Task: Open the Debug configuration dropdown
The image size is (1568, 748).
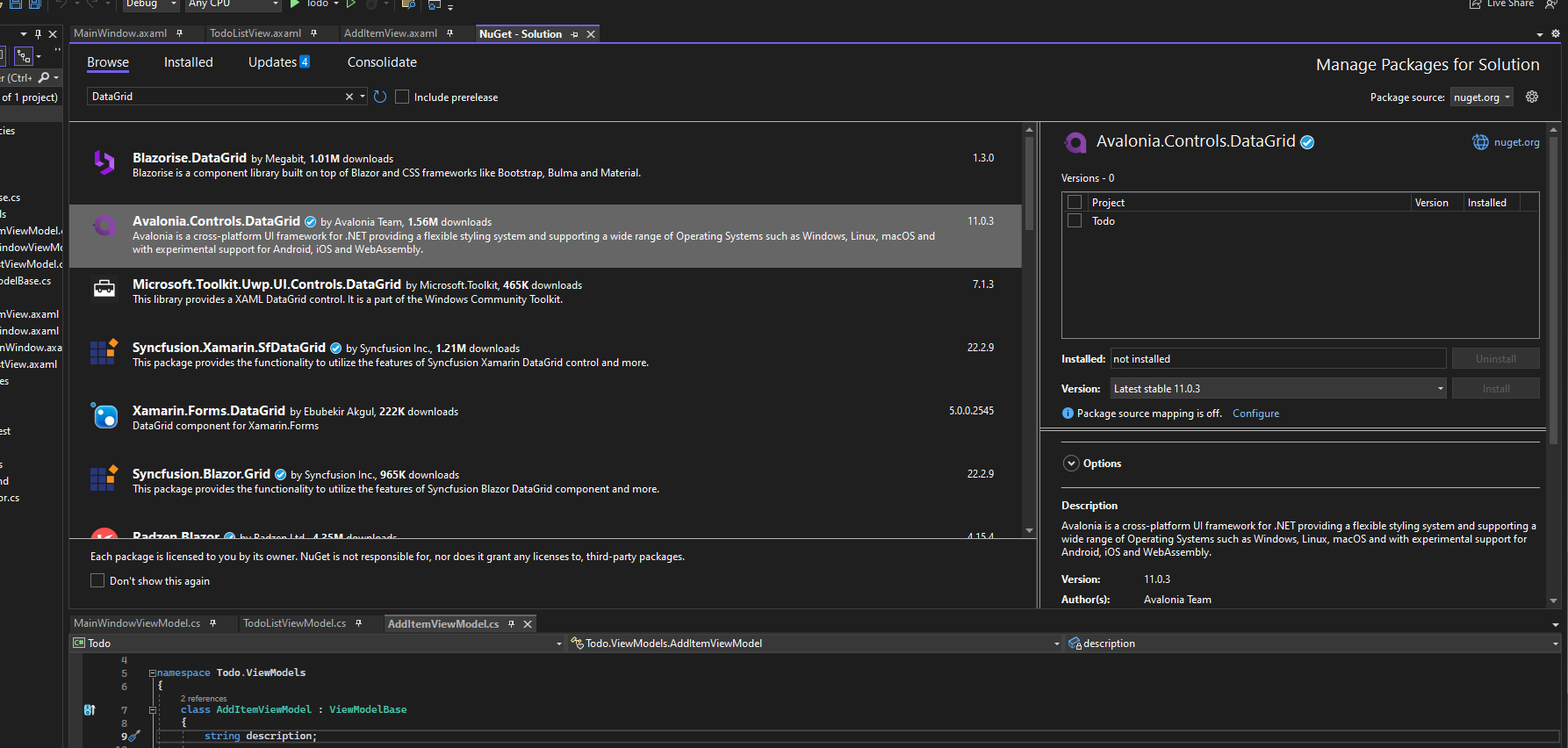Action: [149, 4]
